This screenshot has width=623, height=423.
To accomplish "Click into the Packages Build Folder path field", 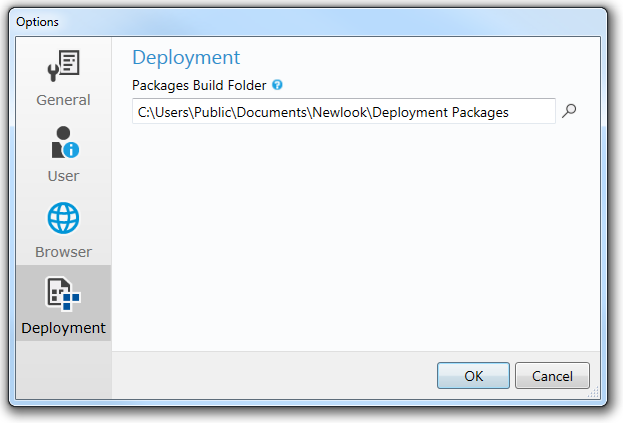I will (343, 112).
